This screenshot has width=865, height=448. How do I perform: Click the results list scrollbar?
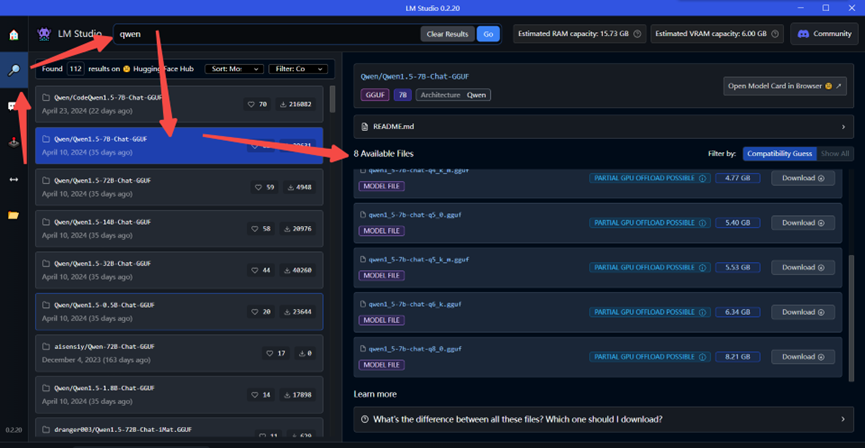pos(332,99)
